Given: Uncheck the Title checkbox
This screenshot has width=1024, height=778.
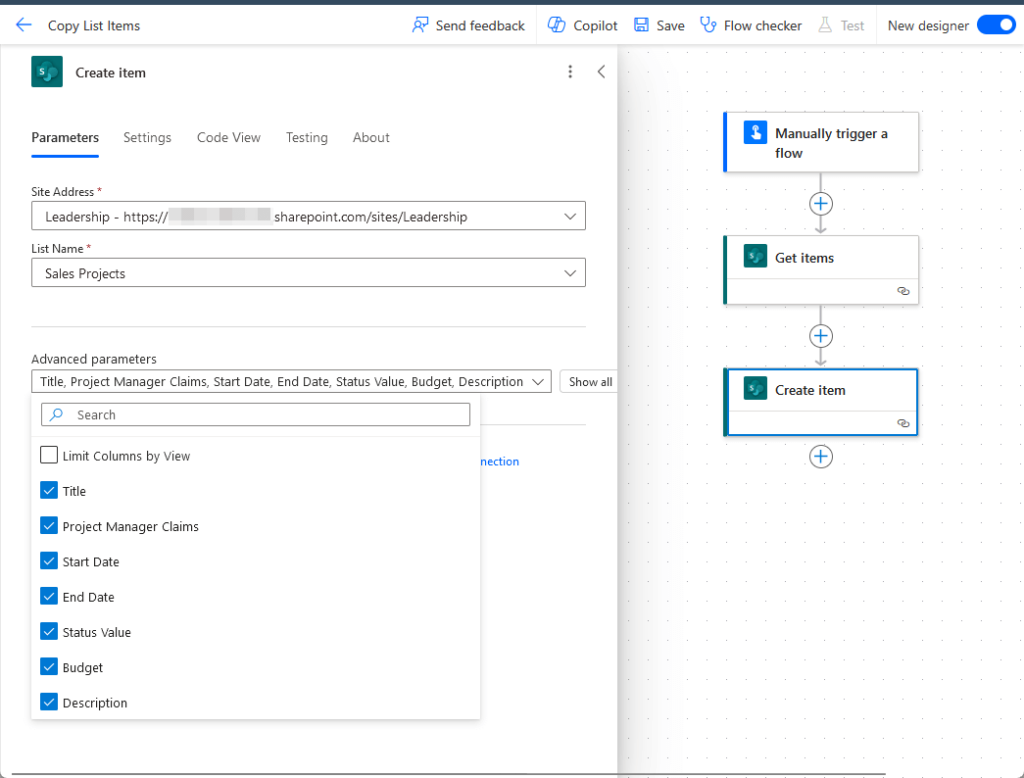Looking at the screenshot, I should [x=49, y=491].
